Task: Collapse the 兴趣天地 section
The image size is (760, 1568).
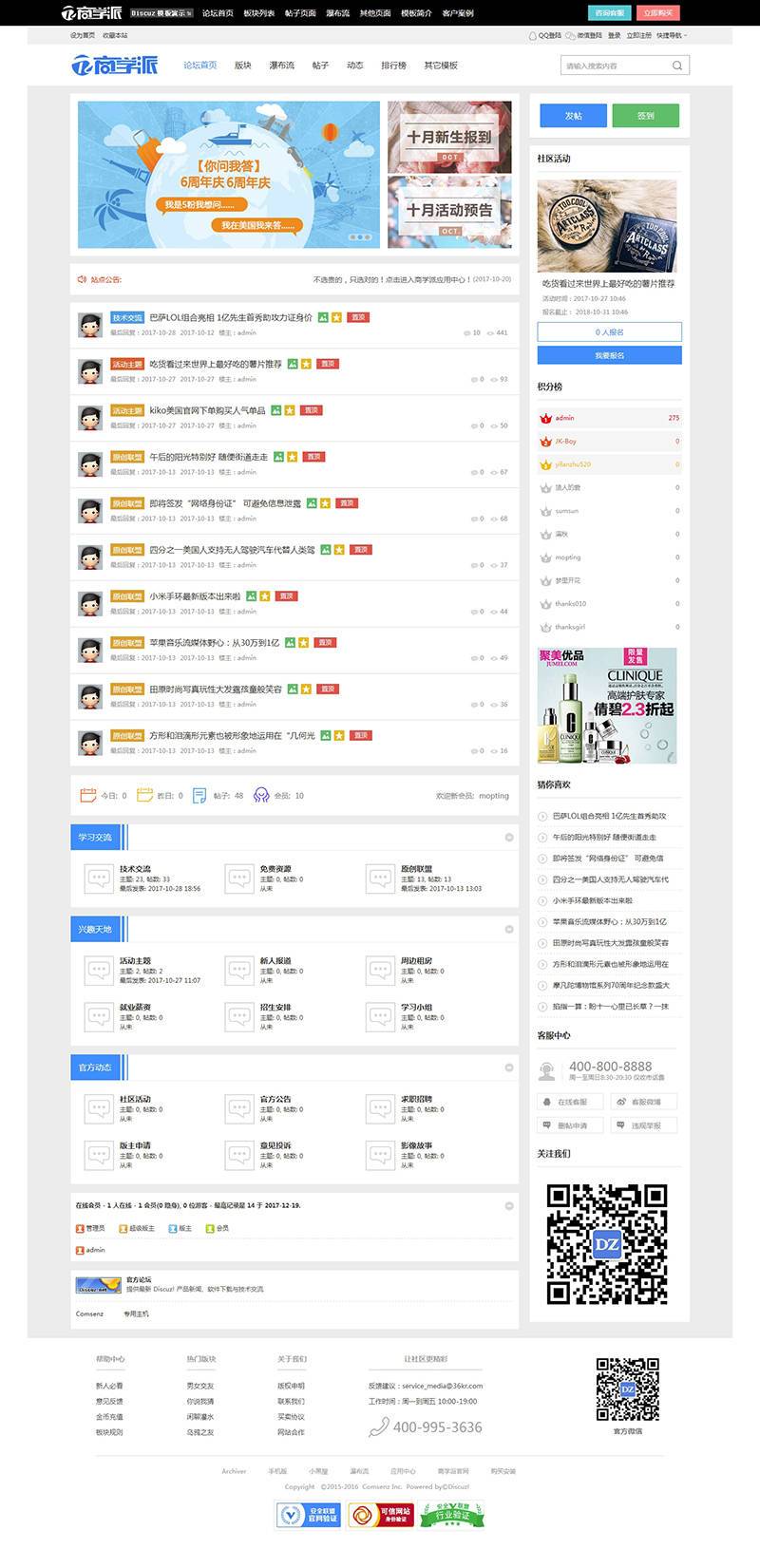Action: click(x=509, y=929)
